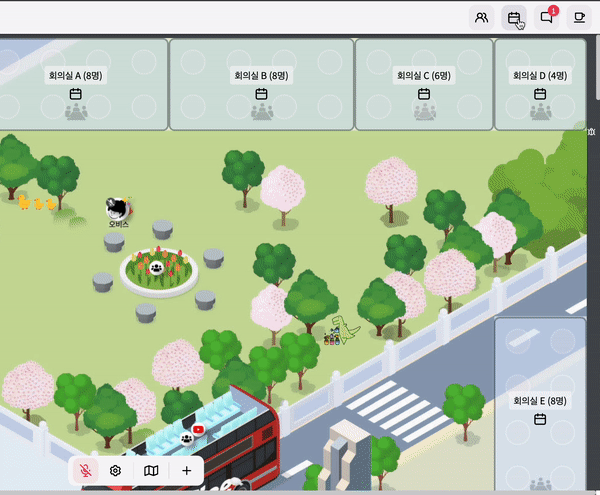The width and height of the screenshot is (600, 495).
Task: Click the YouTube icon on the bus
Action: tap(198, 430)
